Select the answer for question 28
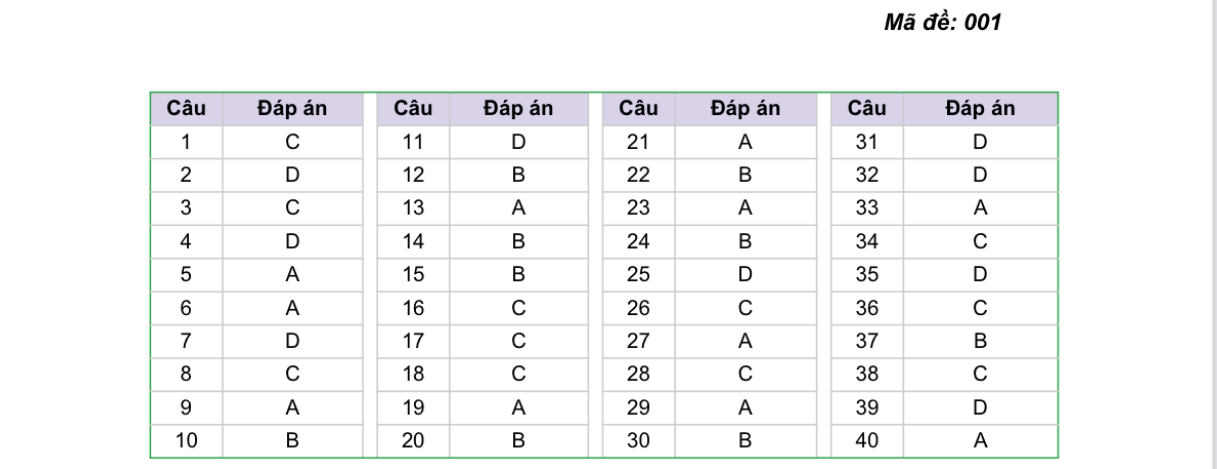 (x=745, y=374)
